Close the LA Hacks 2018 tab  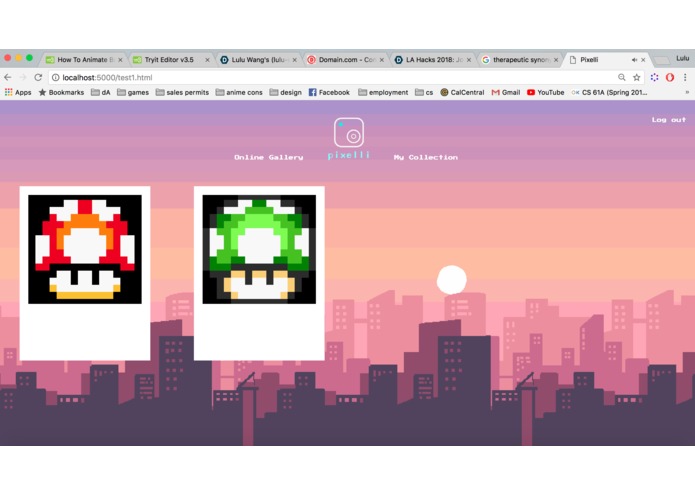coord(469,60)
